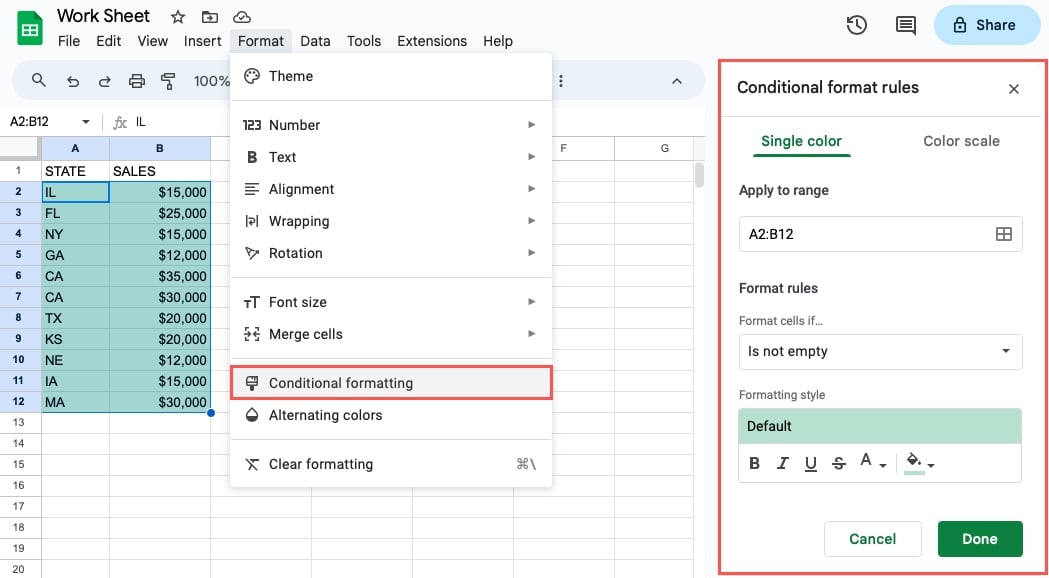Open the View menu

coord(153,41)
